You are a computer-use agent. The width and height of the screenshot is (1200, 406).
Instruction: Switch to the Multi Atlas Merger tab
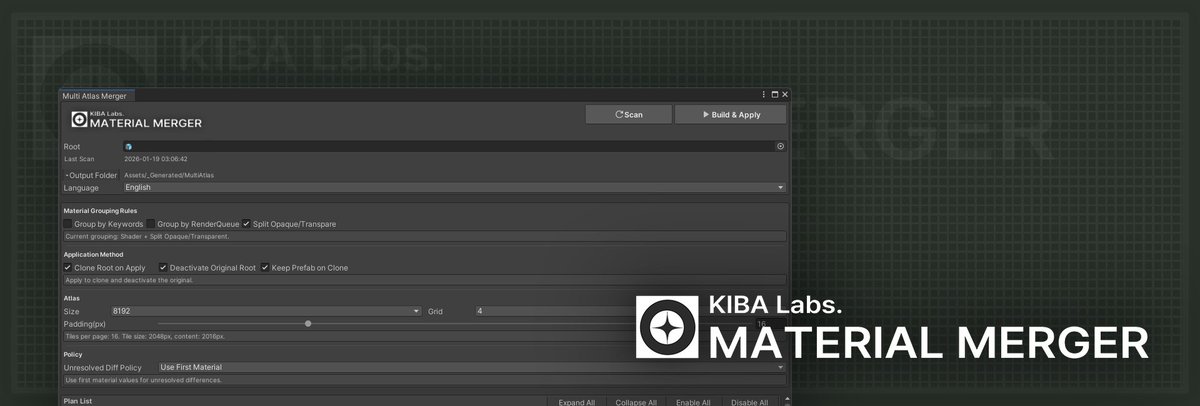coord(96,95)
